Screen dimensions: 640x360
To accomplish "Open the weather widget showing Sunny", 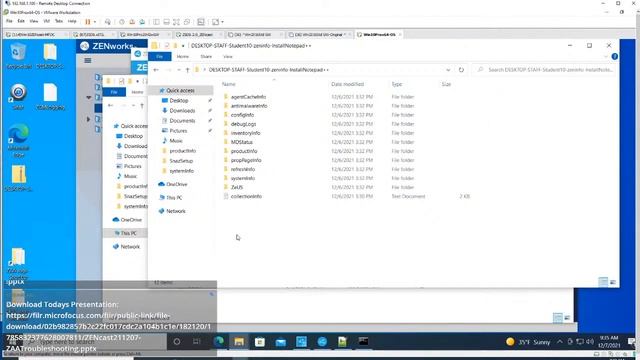I will click(528, 342).
